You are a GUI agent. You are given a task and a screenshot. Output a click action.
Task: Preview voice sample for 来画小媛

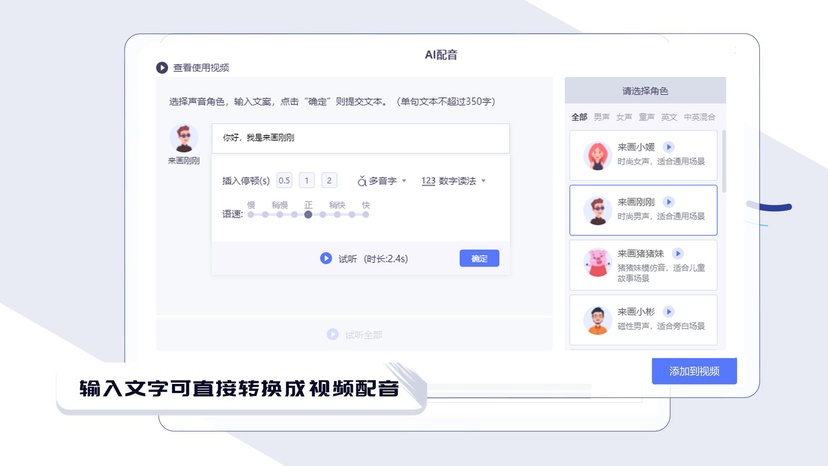(669, 147)
